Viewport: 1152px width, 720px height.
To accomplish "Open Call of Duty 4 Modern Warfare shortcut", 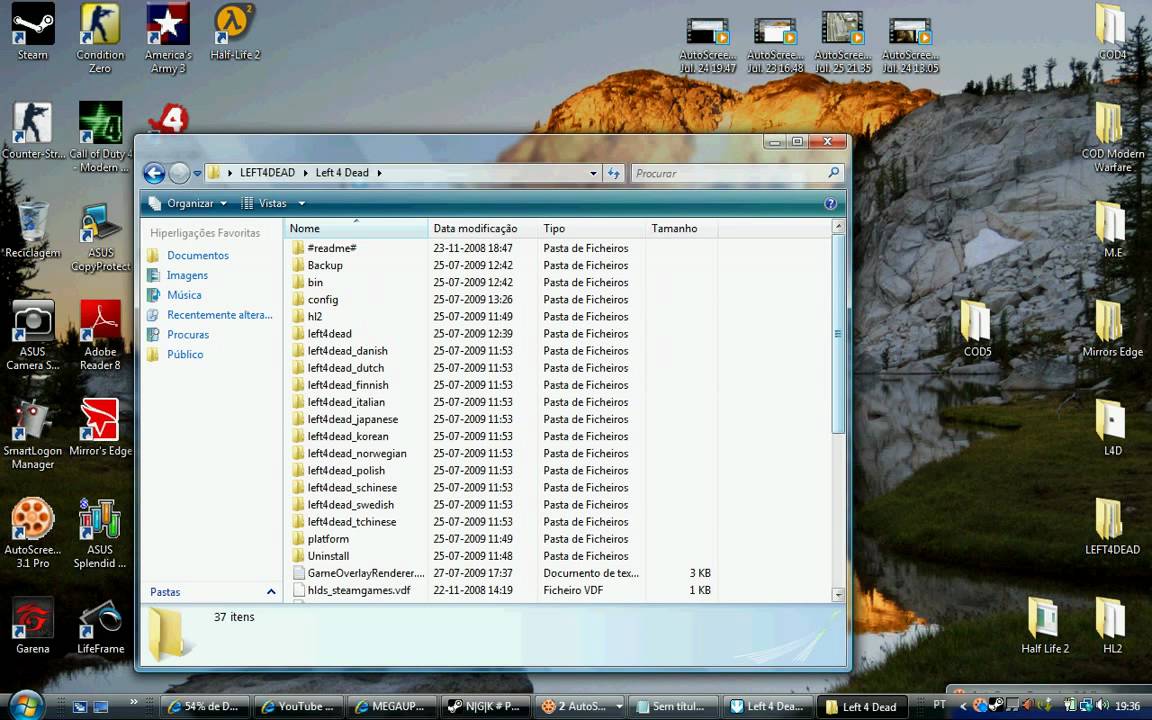I will click(x=100, y=137).
